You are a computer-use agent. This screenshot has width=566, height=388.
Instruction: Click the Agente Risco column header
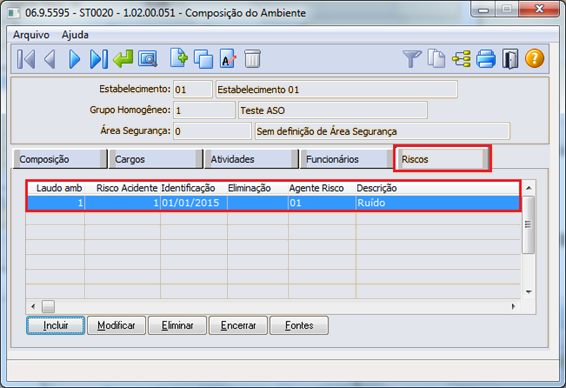tap(322, 188)
